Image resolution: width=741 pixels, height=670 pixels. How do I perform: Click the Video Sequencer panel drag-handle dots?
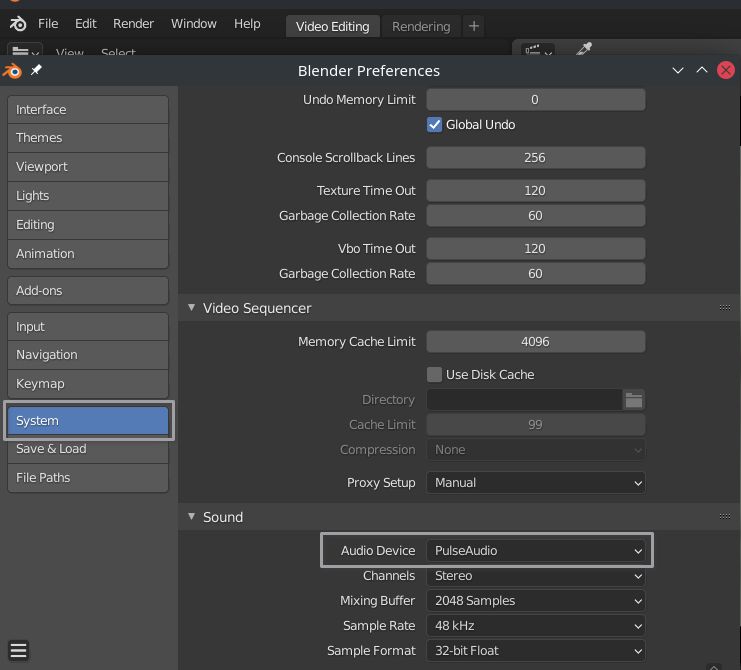click(724, 308)
